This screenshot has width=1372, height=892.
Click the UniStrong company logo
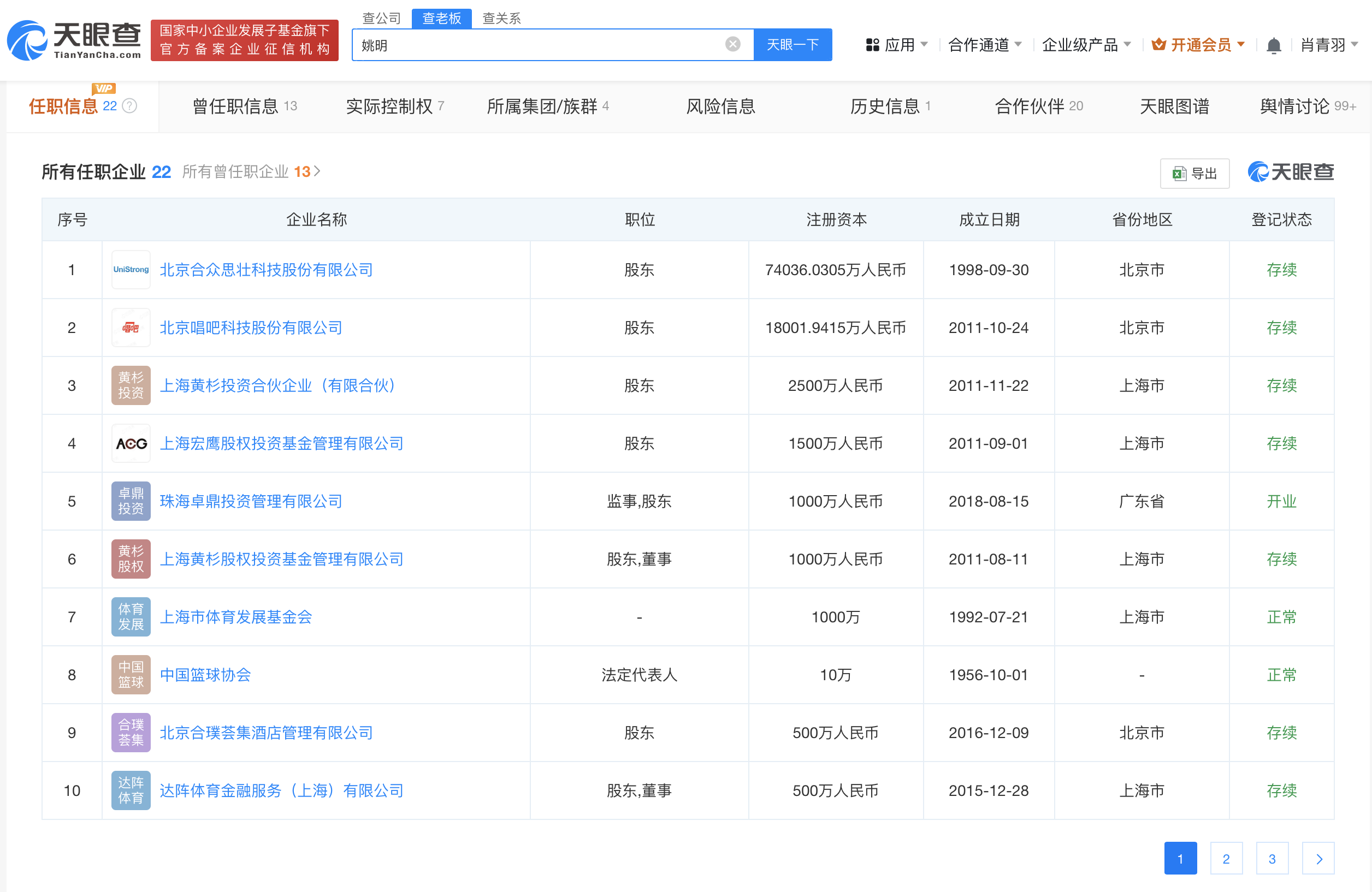point(131,269)
